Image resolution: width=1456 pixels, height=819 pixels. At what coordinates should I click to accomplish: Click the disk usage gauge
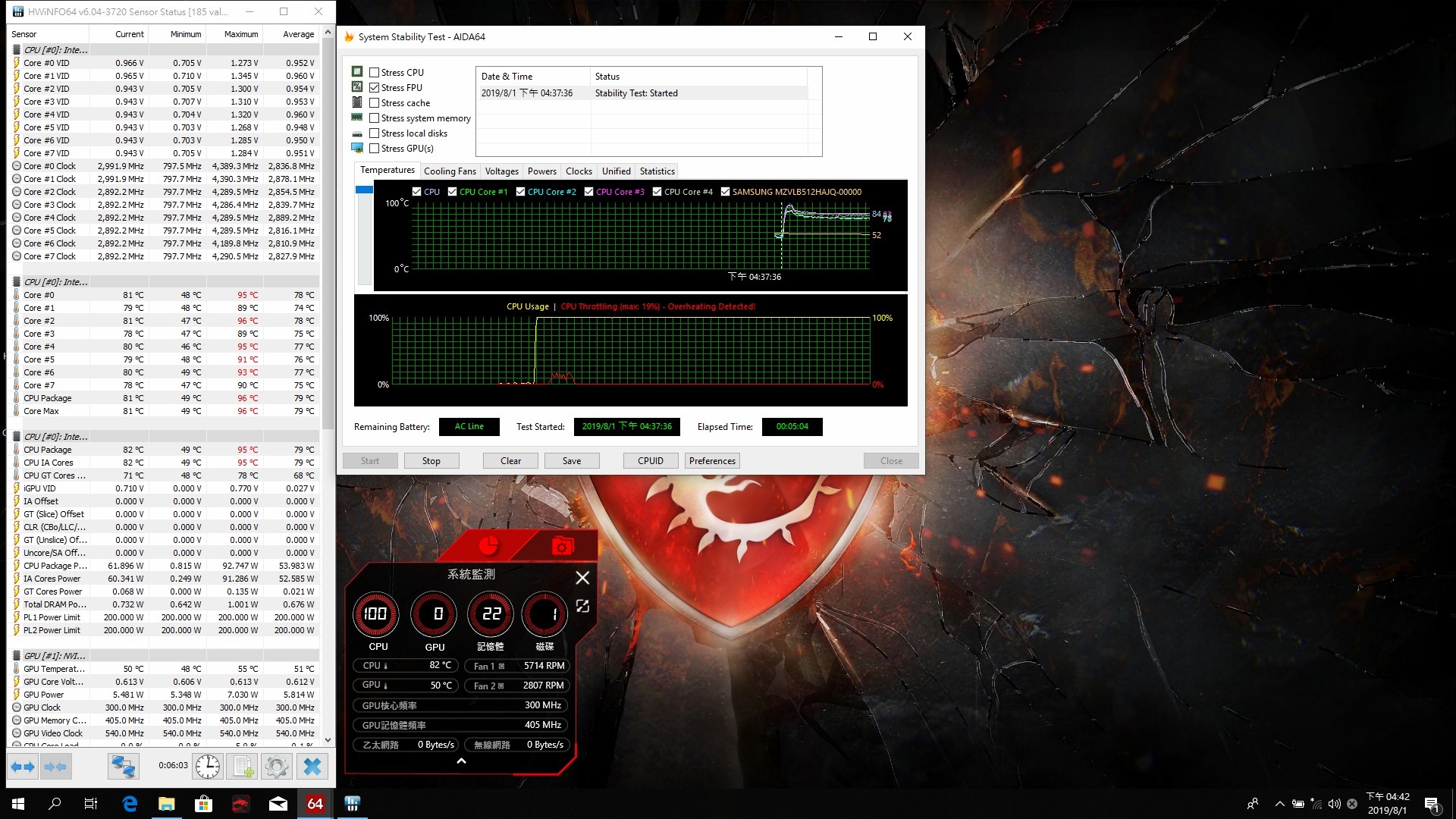tap(544, 614)
